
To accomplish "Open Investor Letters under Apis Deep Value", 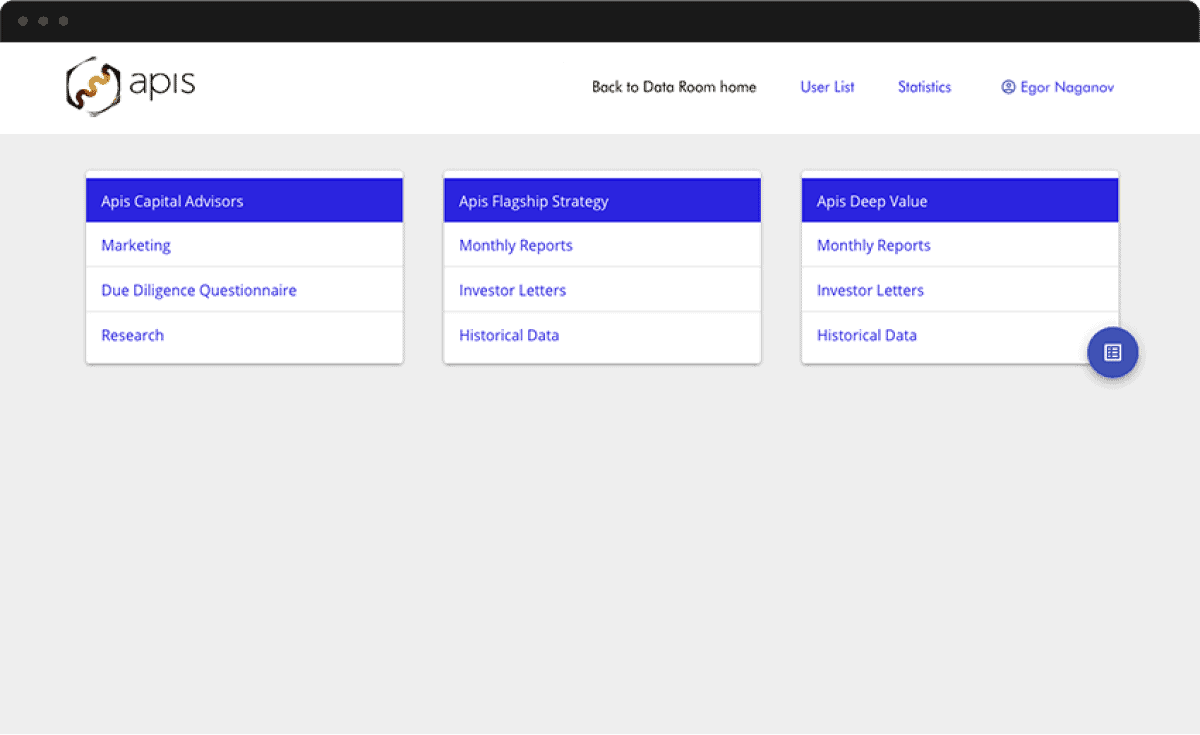I will [x=870, y=289].
